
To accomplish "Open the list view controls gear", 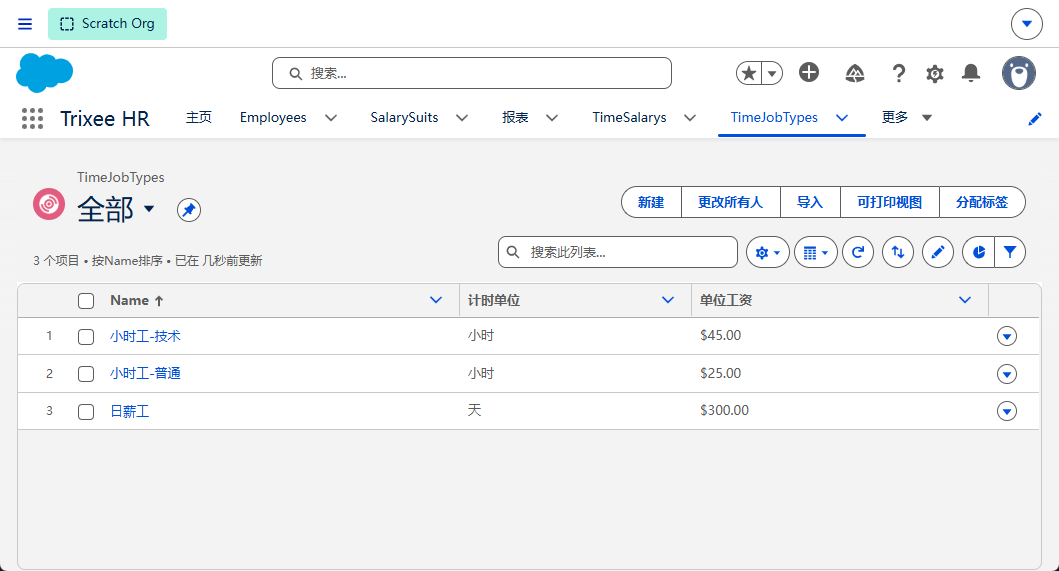I will [768, 252].
